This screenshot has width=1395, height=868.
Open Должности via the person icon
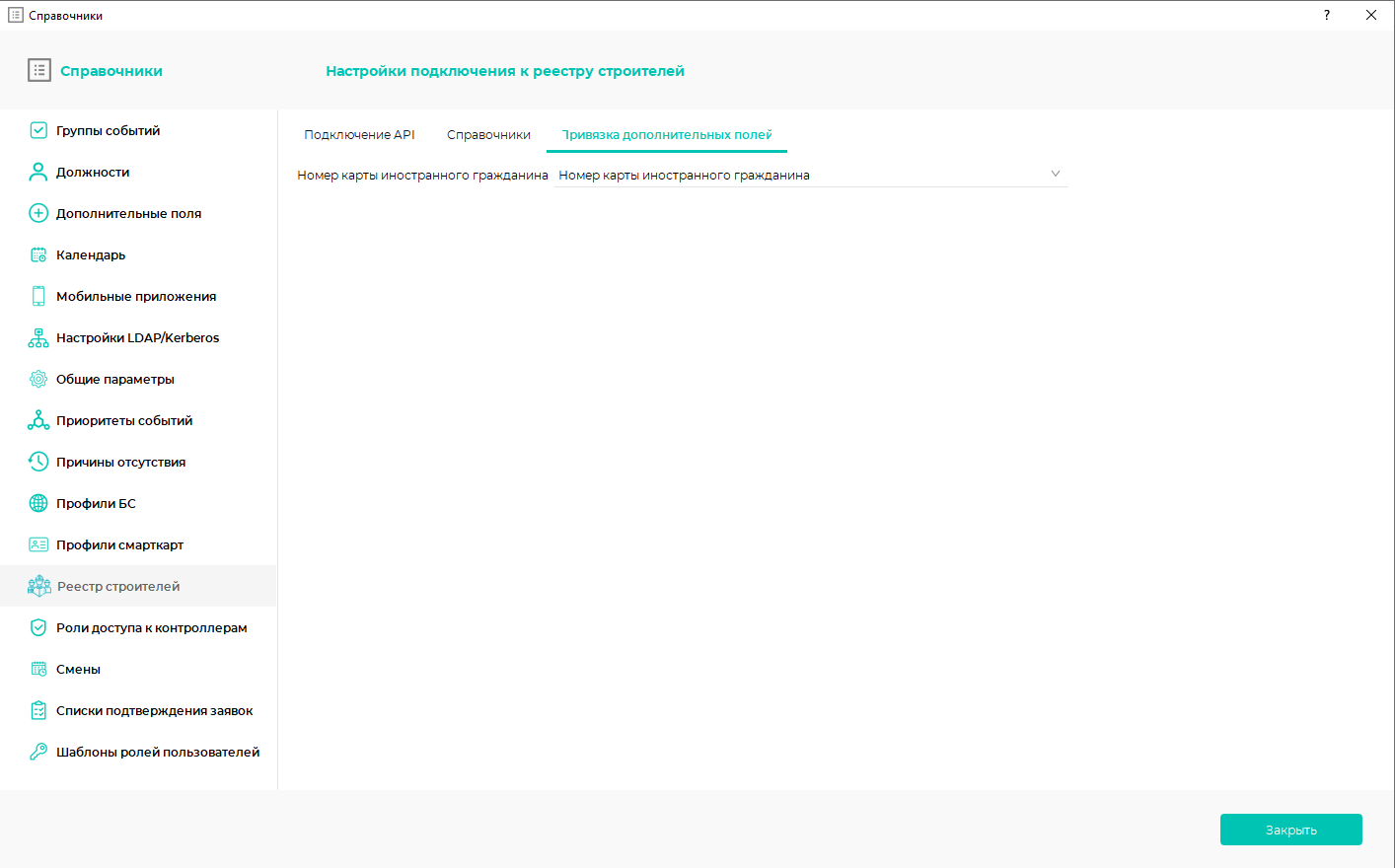click(x=38, y=172)
